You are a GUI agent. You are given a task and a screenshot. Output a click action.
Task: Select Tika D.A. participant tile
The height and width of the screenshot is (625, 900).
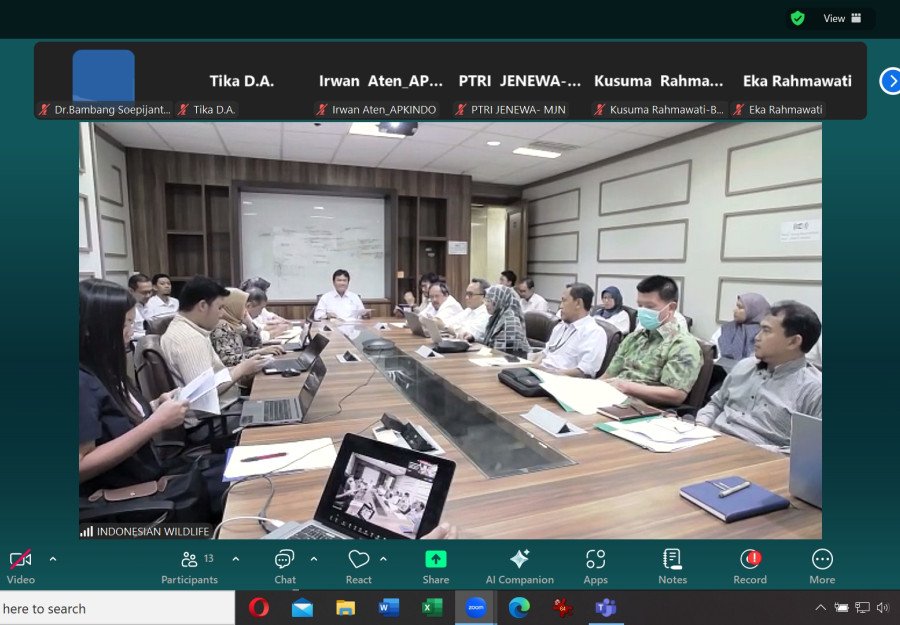(x=241, y=82)
